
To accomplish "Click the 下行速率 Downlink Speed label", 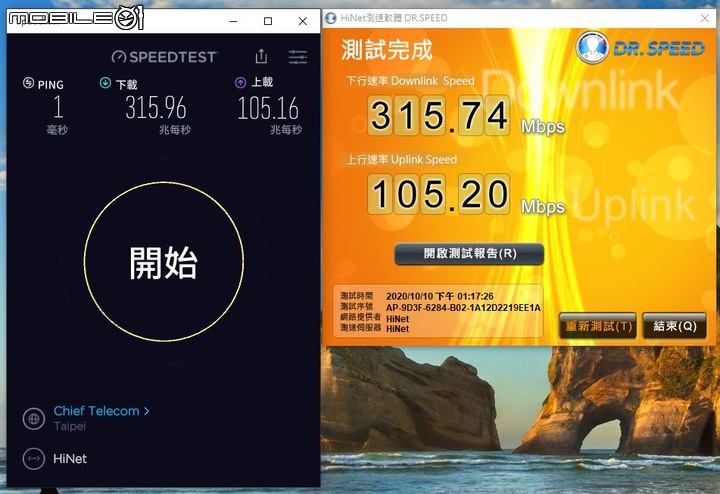I will pyautogui.click(x=410, y=81).
